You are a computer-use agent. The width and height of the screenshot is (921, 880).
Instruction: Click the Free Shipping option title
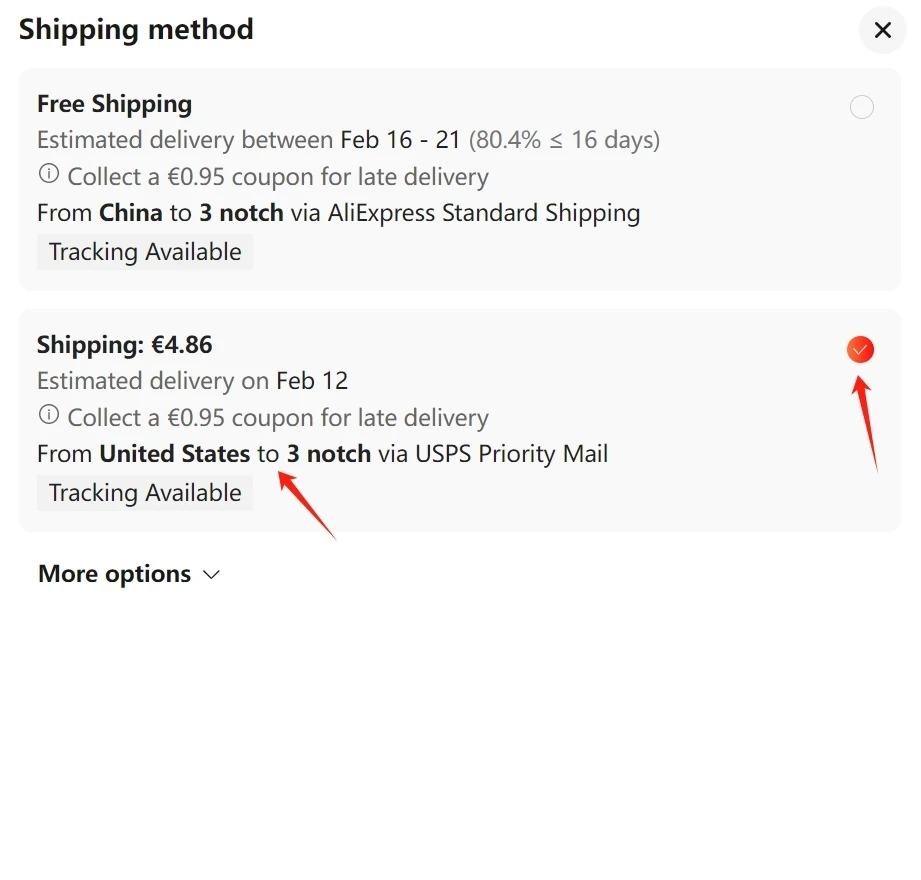pyautogui.click(x=114, y=104)
